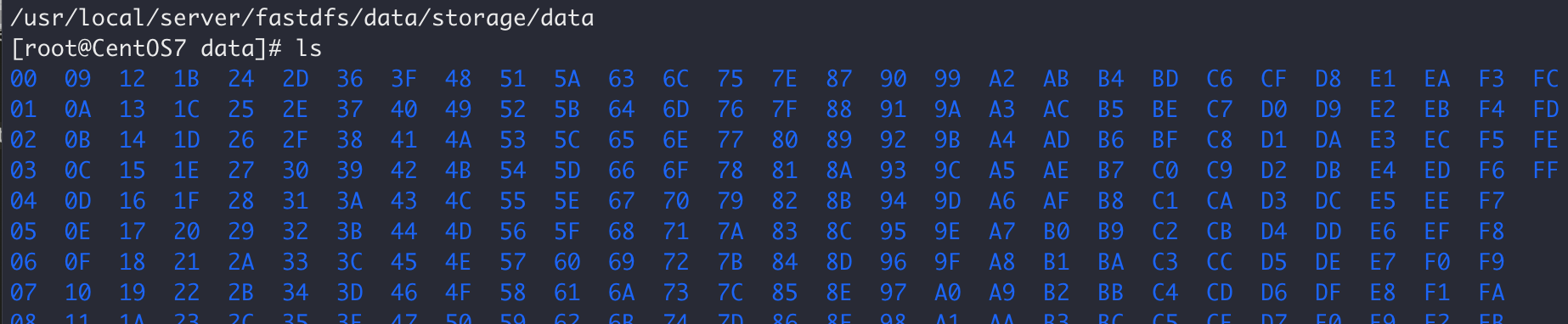
Task: Select directory entry 75
Action: click(730, 79)
